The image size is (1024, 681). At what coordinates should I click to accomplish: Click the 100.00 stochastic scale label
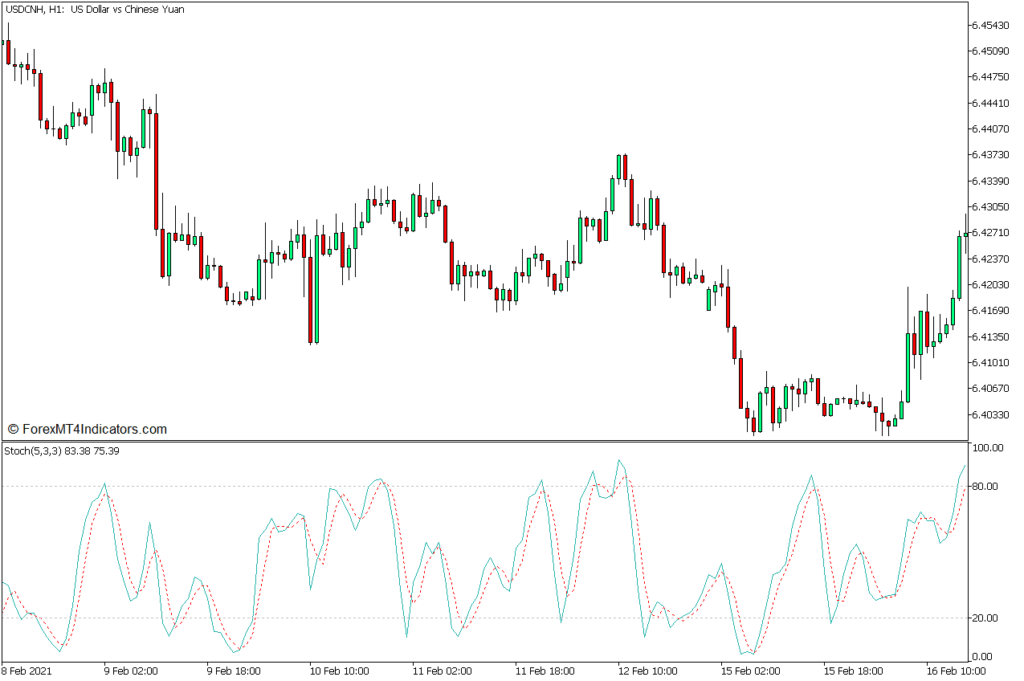tap(987, 449)
